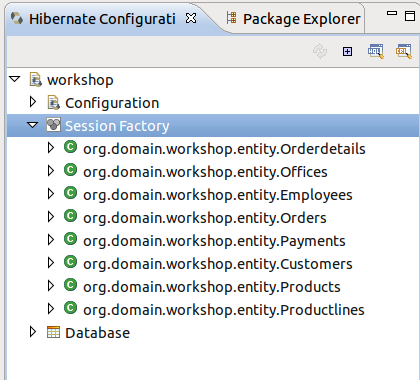Click the Productlines class icon
This screenshot has height=380, width=420.
click(x=70, y=308)
